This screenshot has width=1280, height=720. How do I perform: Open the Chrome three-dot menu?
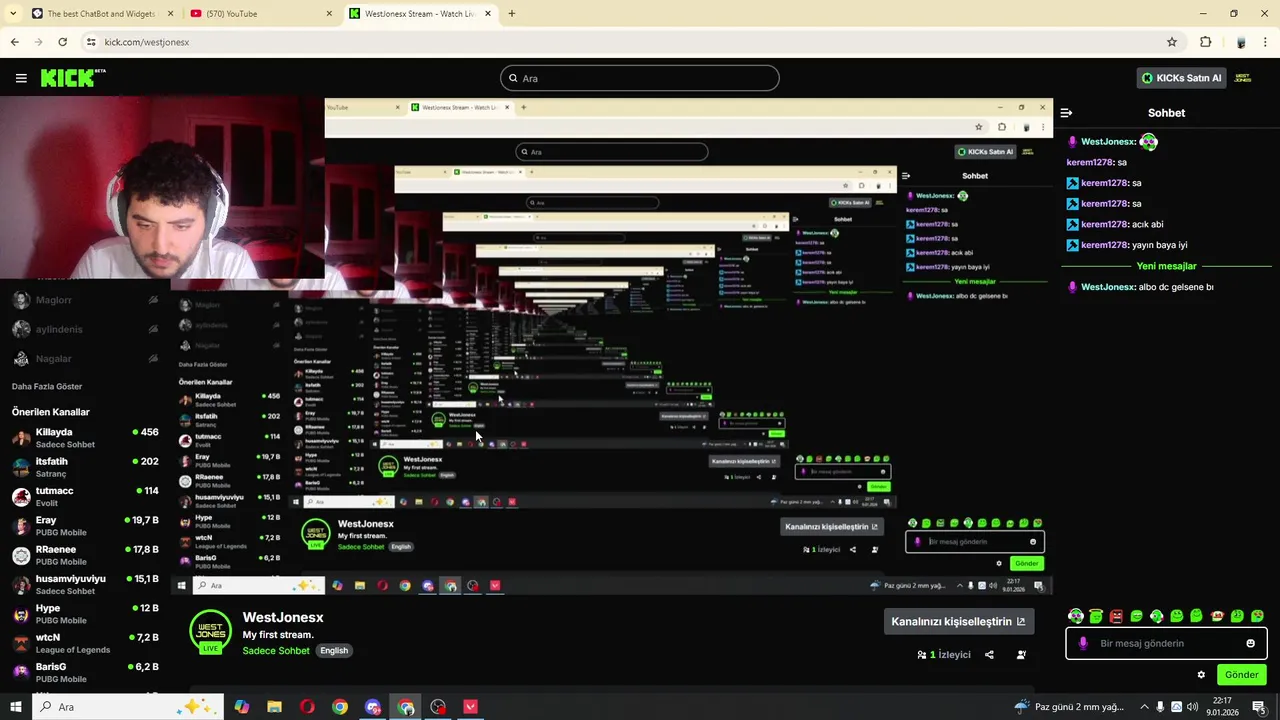pyautogui.click(x=1263, y=42)
